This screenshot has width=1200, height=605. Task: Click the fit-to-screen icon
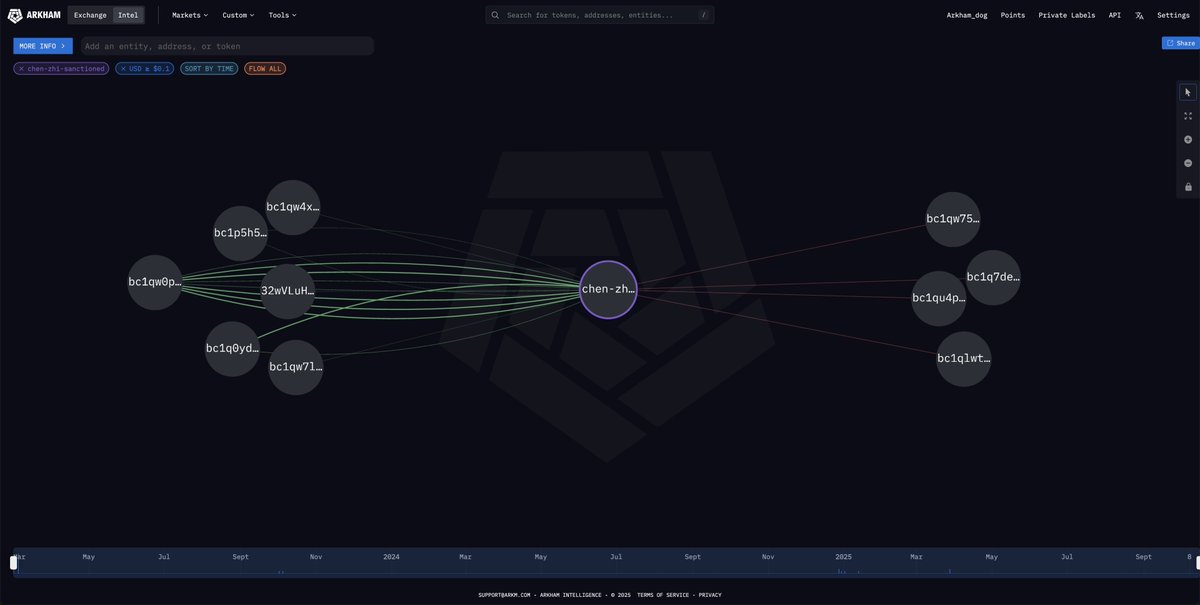[1188, 116]
